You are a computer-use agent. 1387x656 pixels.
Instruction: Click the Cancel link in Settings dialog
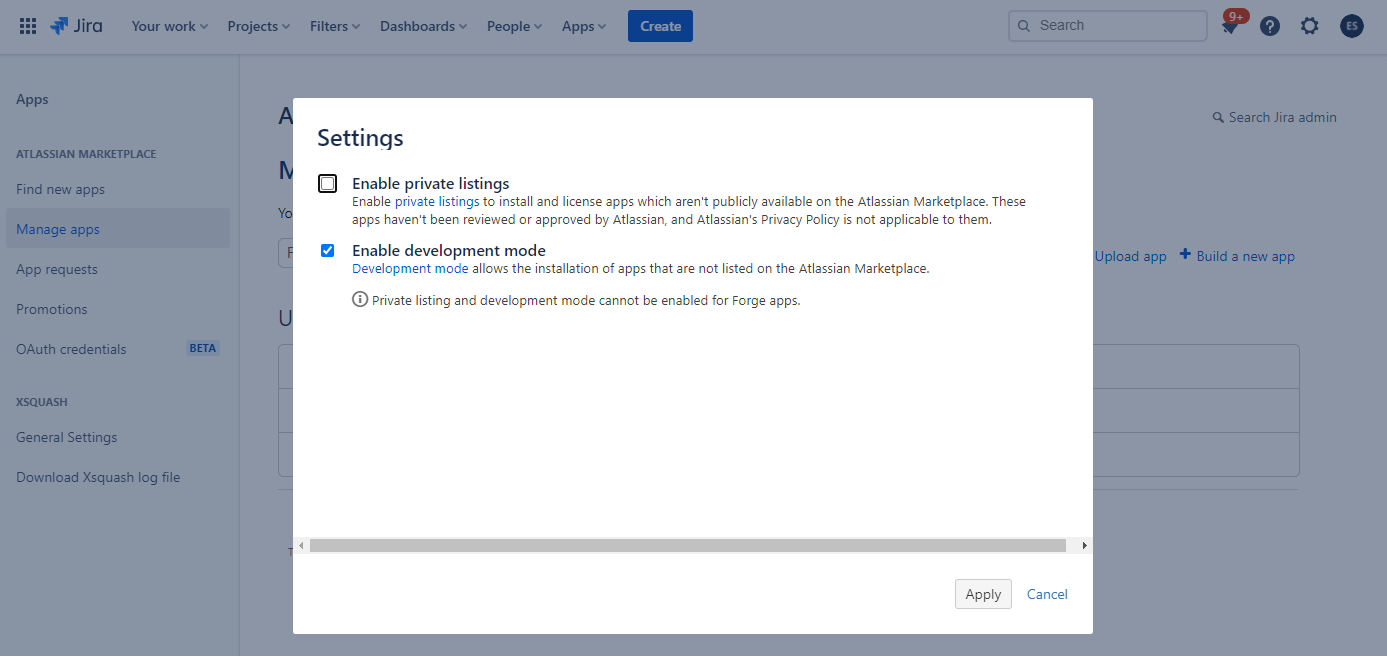coord(1047,594)
